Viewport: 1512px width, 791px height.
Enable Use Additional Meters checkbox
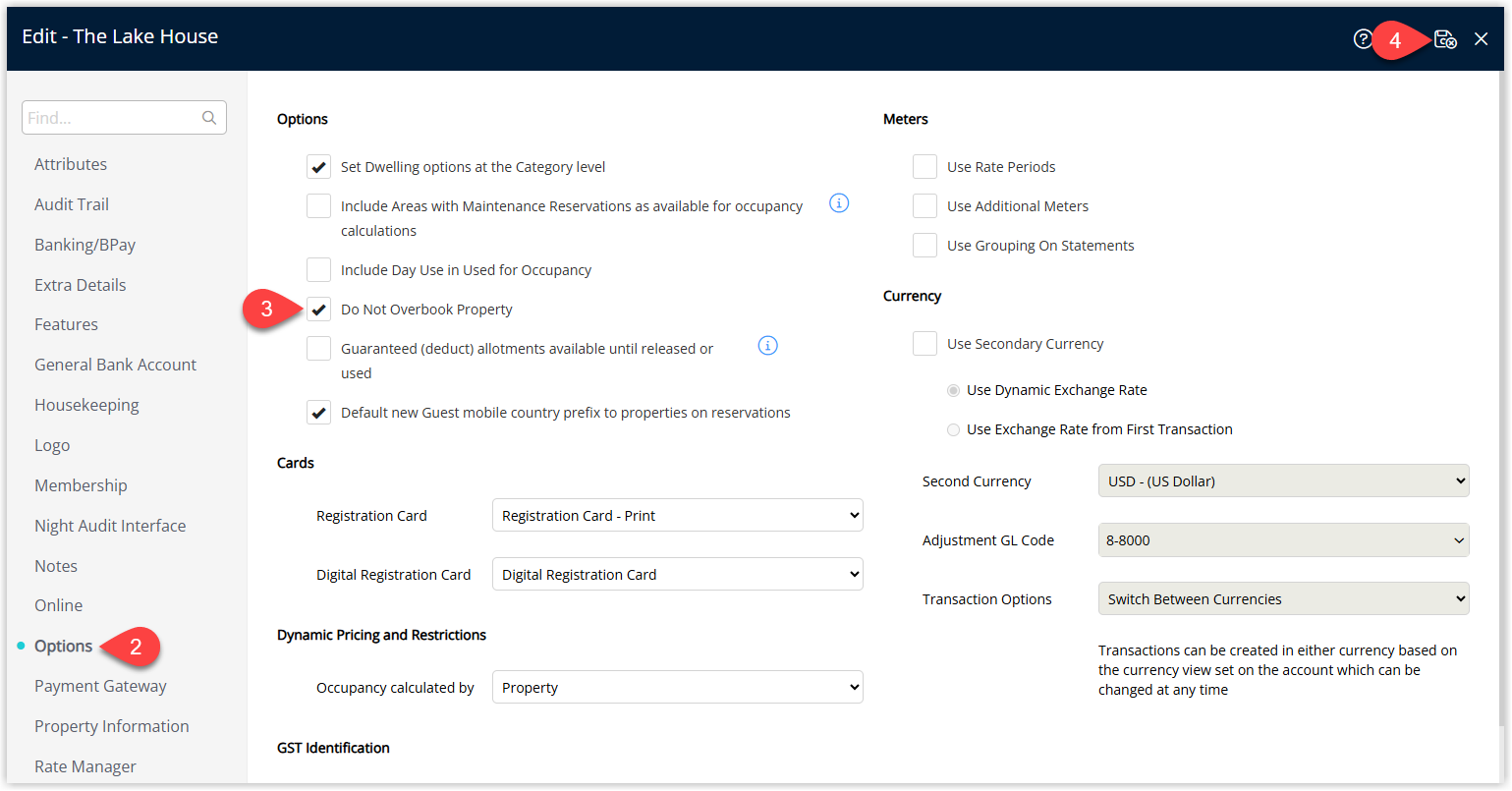coord(924,206)
